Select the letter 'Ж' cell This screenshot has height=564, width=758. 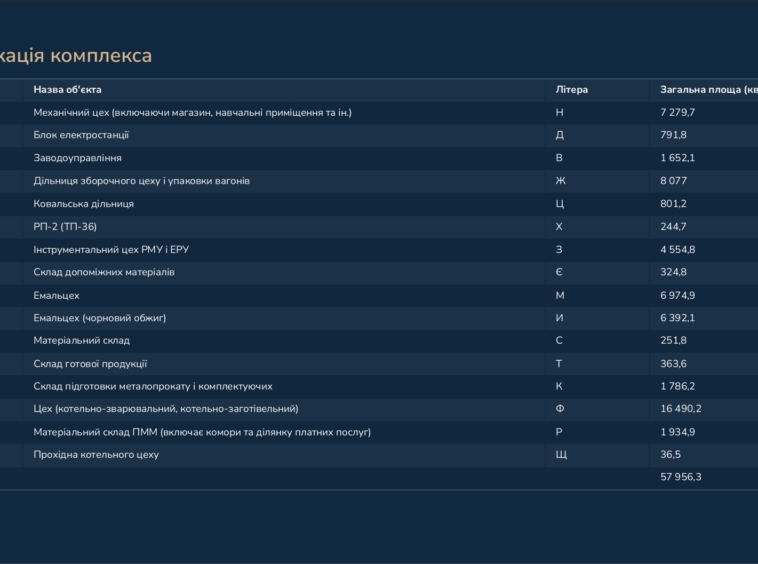(561, 181)
